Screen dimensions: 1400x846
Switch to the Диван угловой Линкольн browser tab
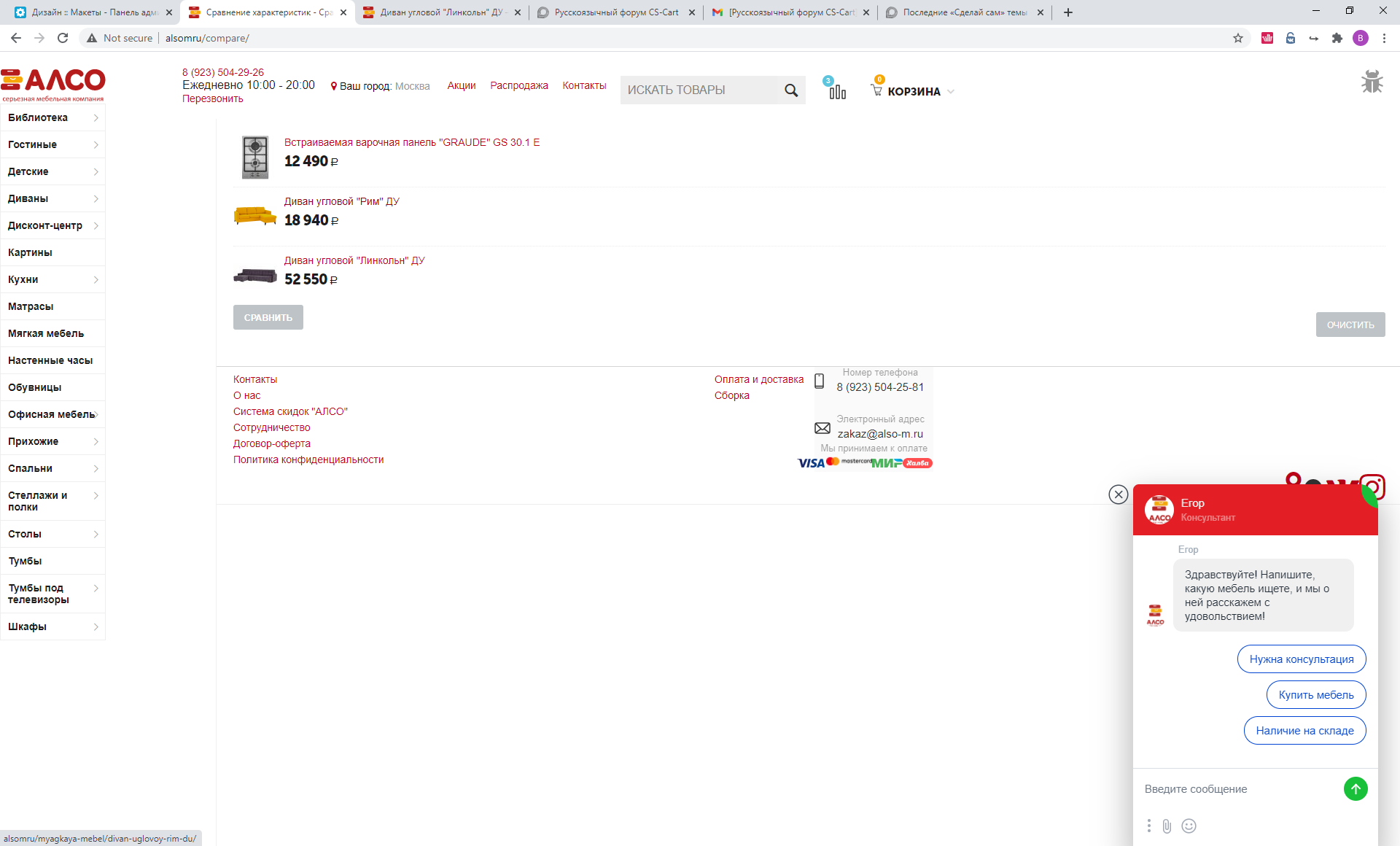pyautogui.click(x=441, y=12)
